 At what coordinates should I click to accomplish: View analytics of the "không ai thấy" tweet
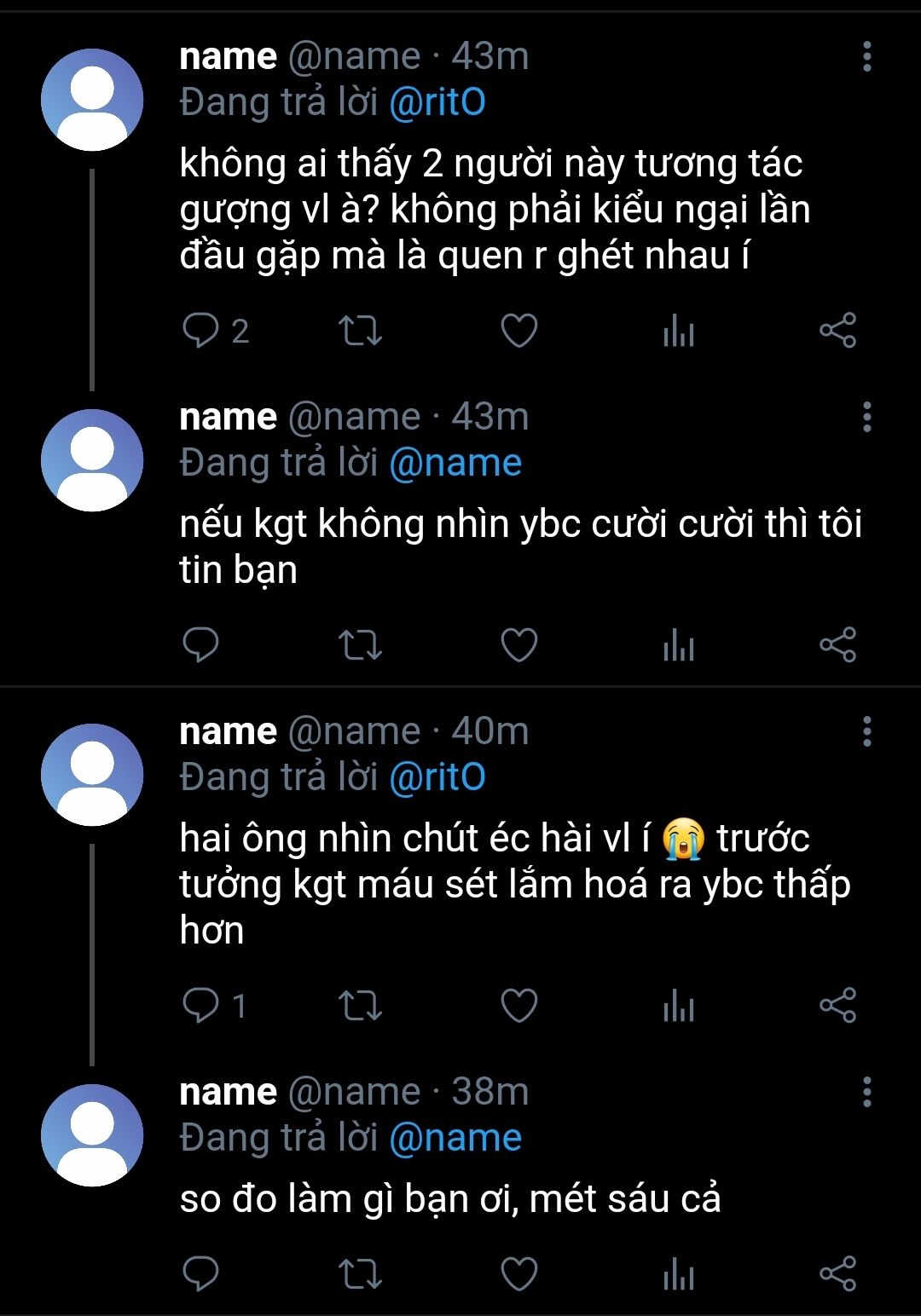679,331
